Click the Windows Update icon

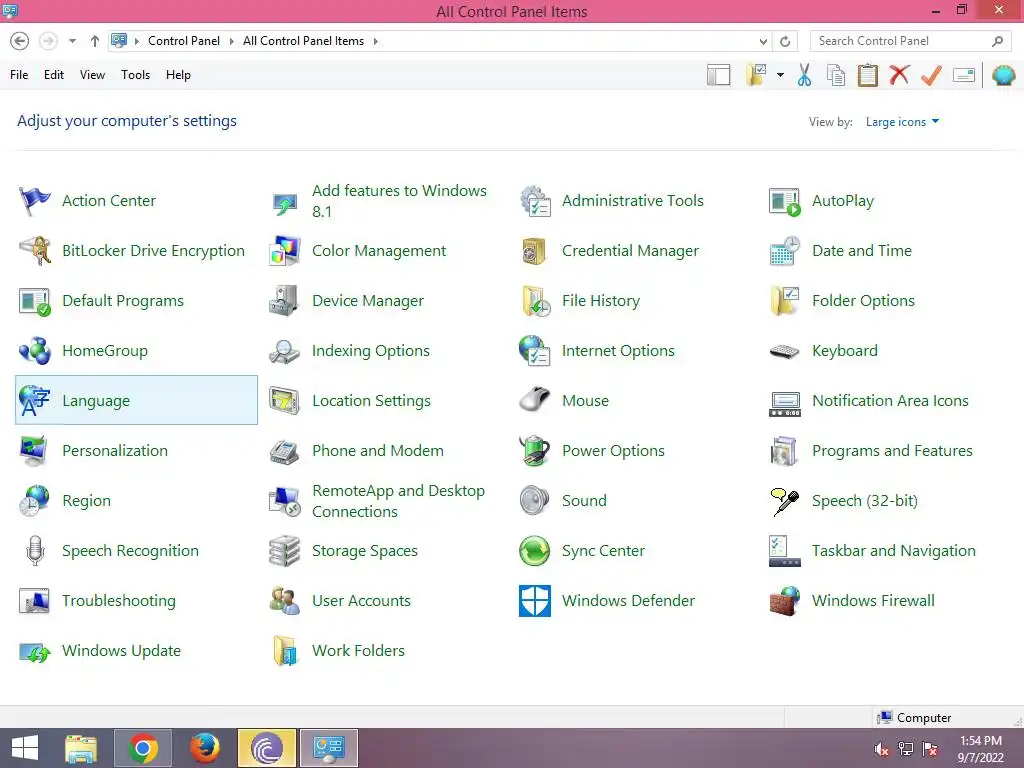coord(35,651)
